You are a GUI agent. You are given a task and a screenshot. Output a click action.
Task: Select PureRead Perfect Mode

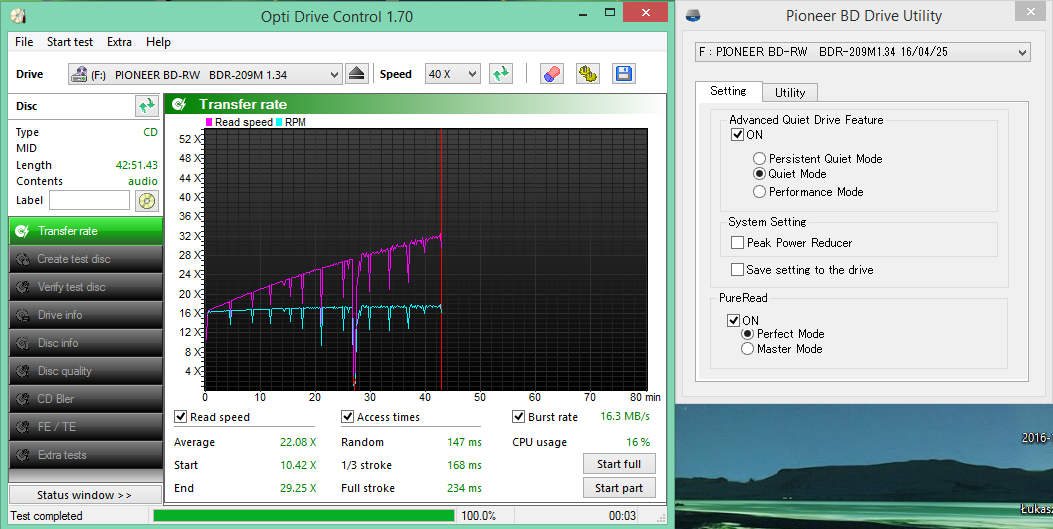click(747, 334)
